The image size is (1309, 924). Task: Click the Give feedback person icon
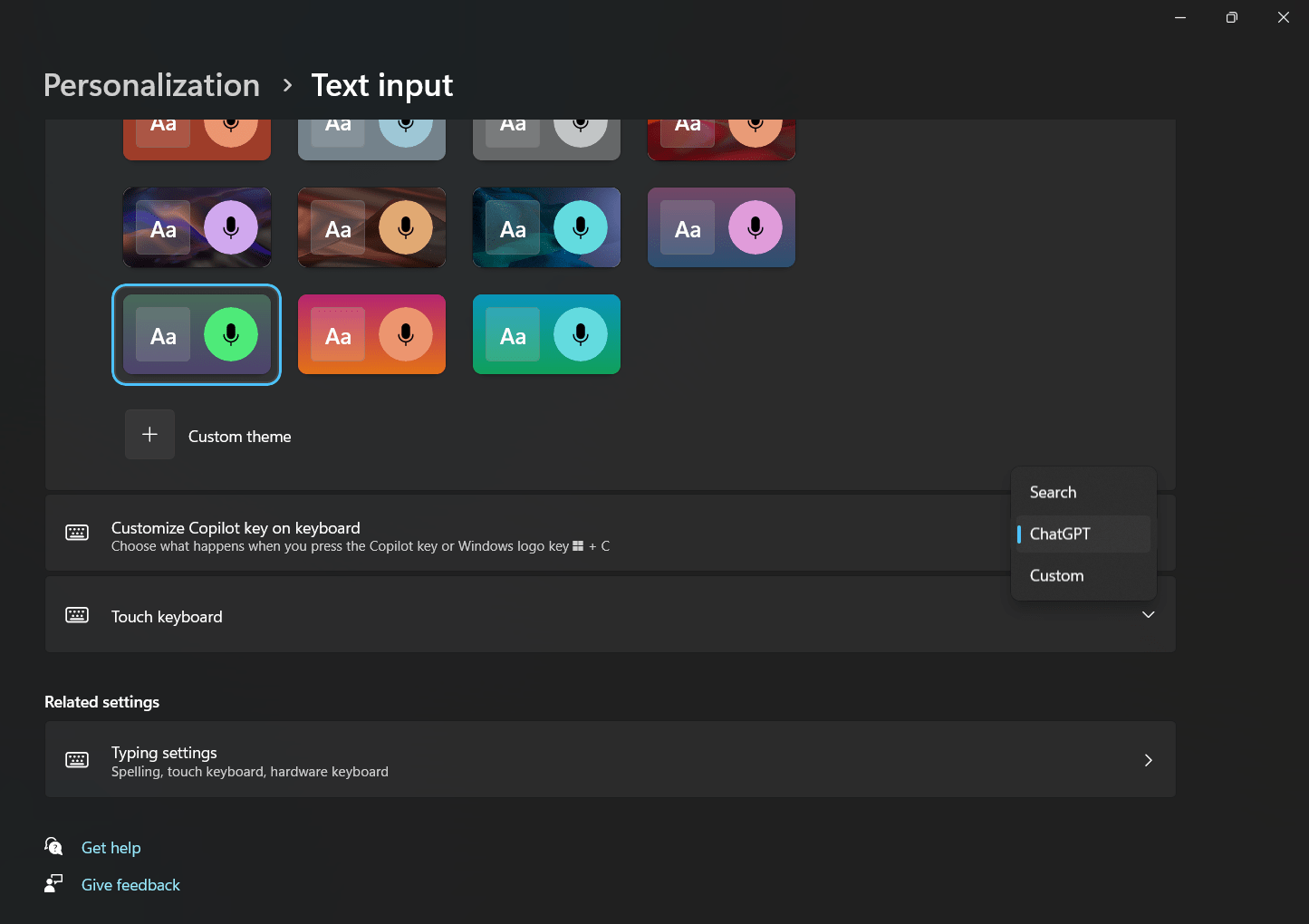pos(54,883)
